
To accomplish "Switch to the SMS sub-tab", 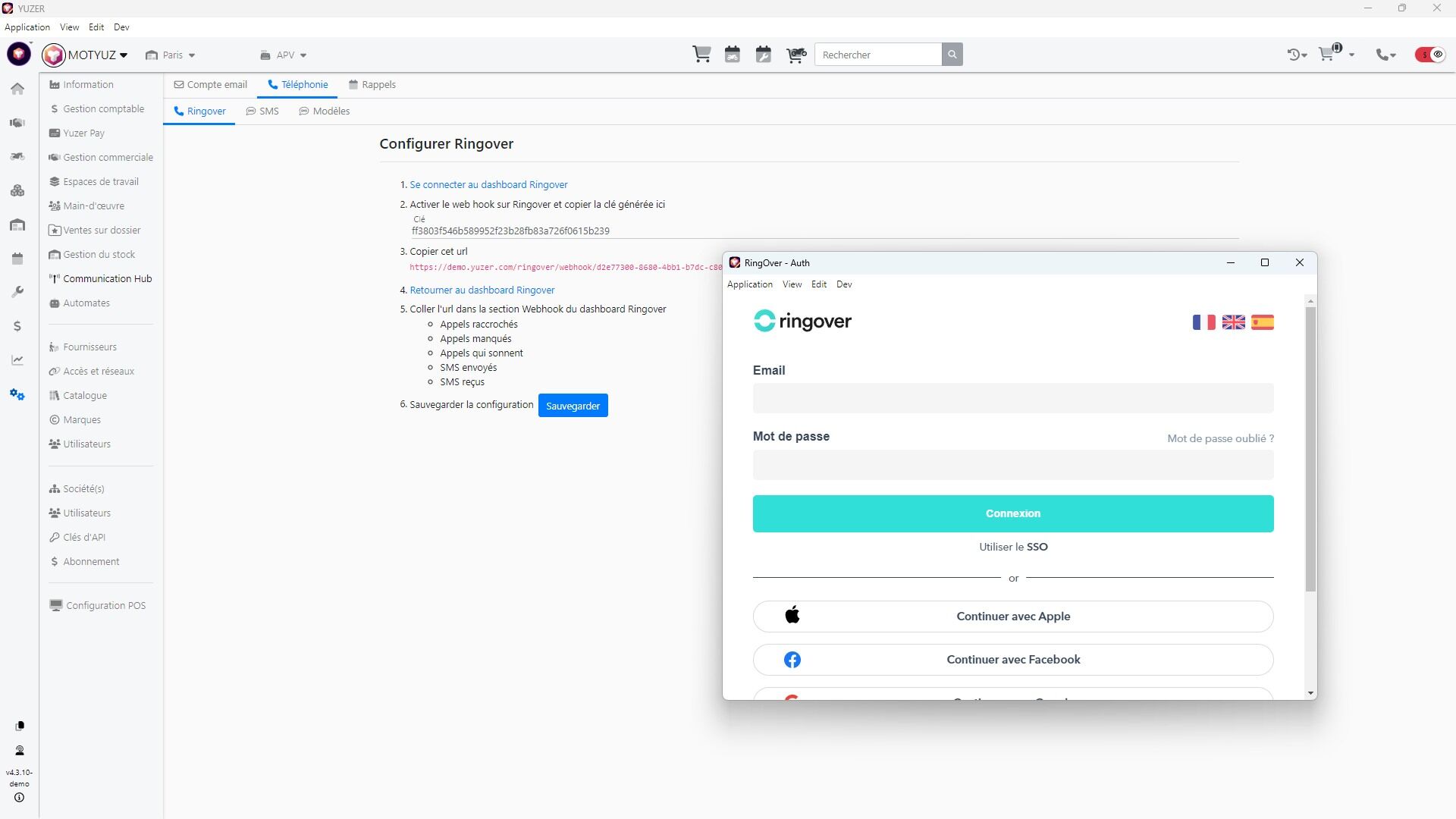I will click(262, 111).
